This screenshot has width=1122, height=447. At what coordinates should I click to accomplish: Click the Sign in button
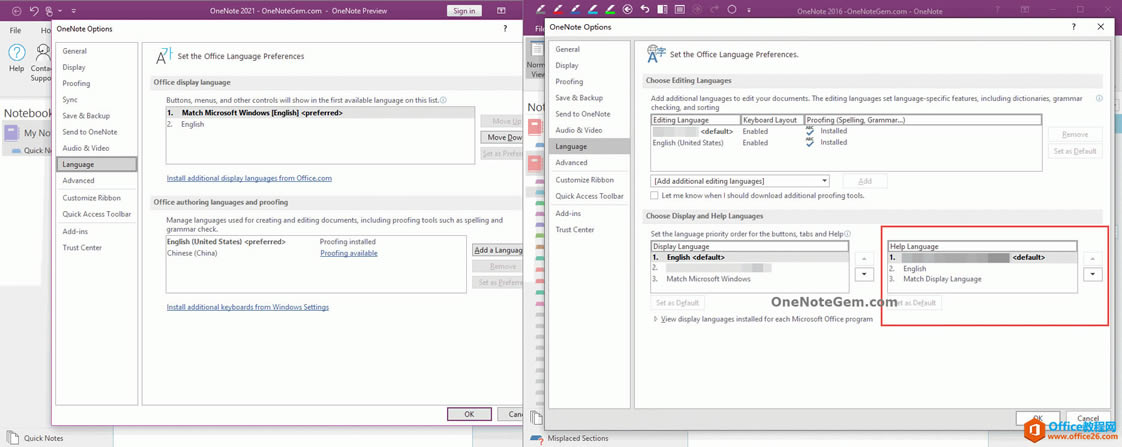tap(464, 11)
